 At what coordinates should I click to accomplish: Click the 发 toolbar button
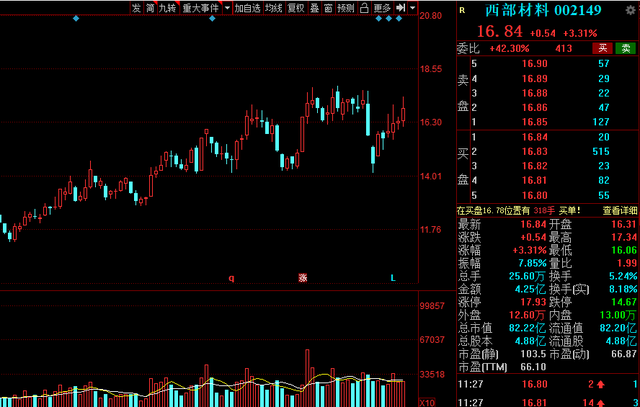(136, 8)
